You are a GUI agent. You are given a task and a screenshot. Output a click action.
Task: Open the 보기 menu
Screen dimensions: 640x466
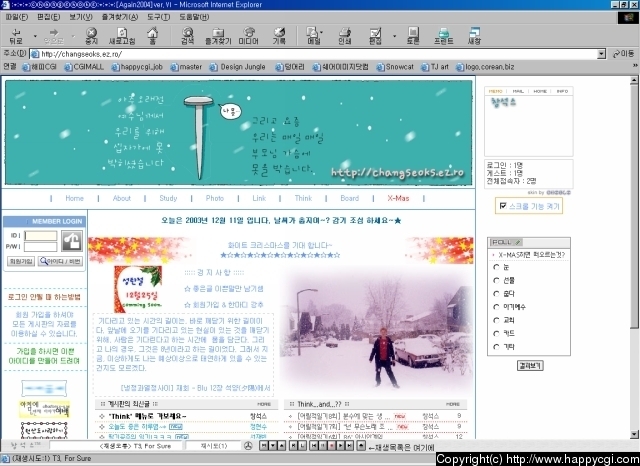80,17
